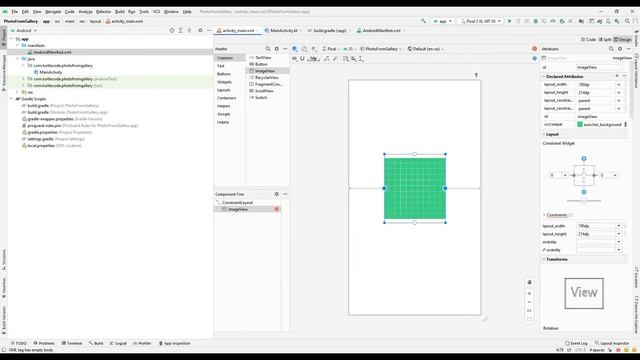Collapse the Declared Attributes section
640x360 pixels.
pyautogui.click(x=544, y=76)
